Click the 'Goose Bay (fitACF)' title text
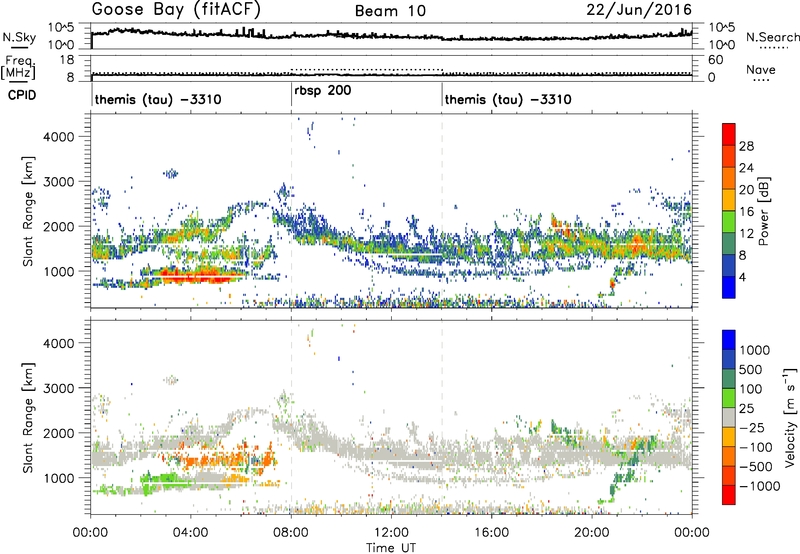 pos(176,9)
